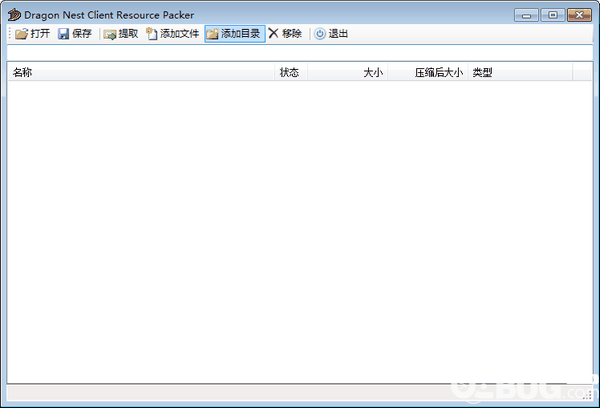This screenshot has width=600, height=408.
Task: Sort by the 名称 column header
Action: coord(141,72)
